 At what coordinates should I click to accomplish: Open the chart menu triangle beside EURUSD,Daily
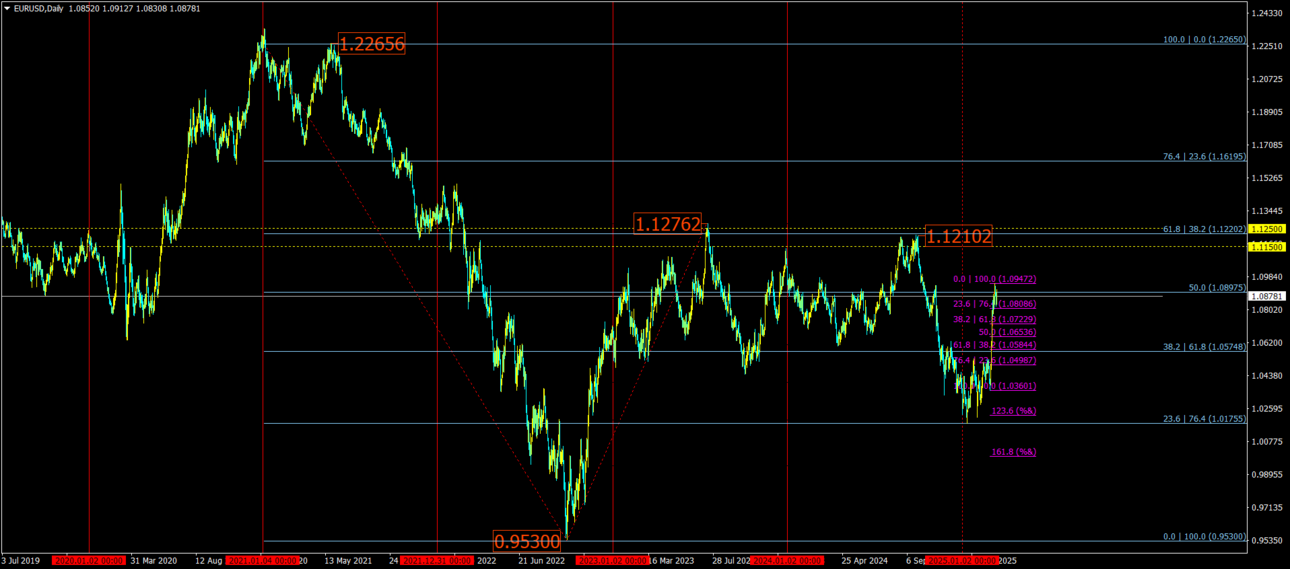click(x=7, y=8)
